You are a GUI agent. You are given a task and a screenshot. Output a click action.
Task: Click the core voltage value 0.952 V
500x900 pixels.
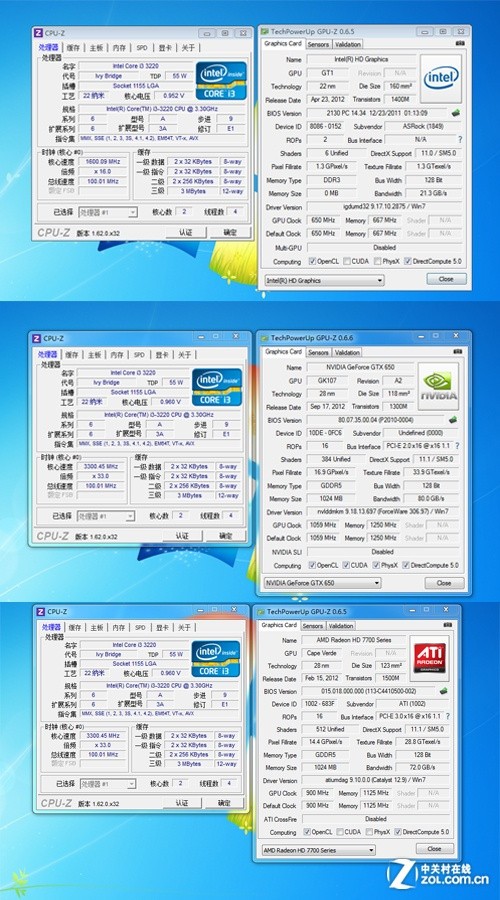[x=173, y=96]
